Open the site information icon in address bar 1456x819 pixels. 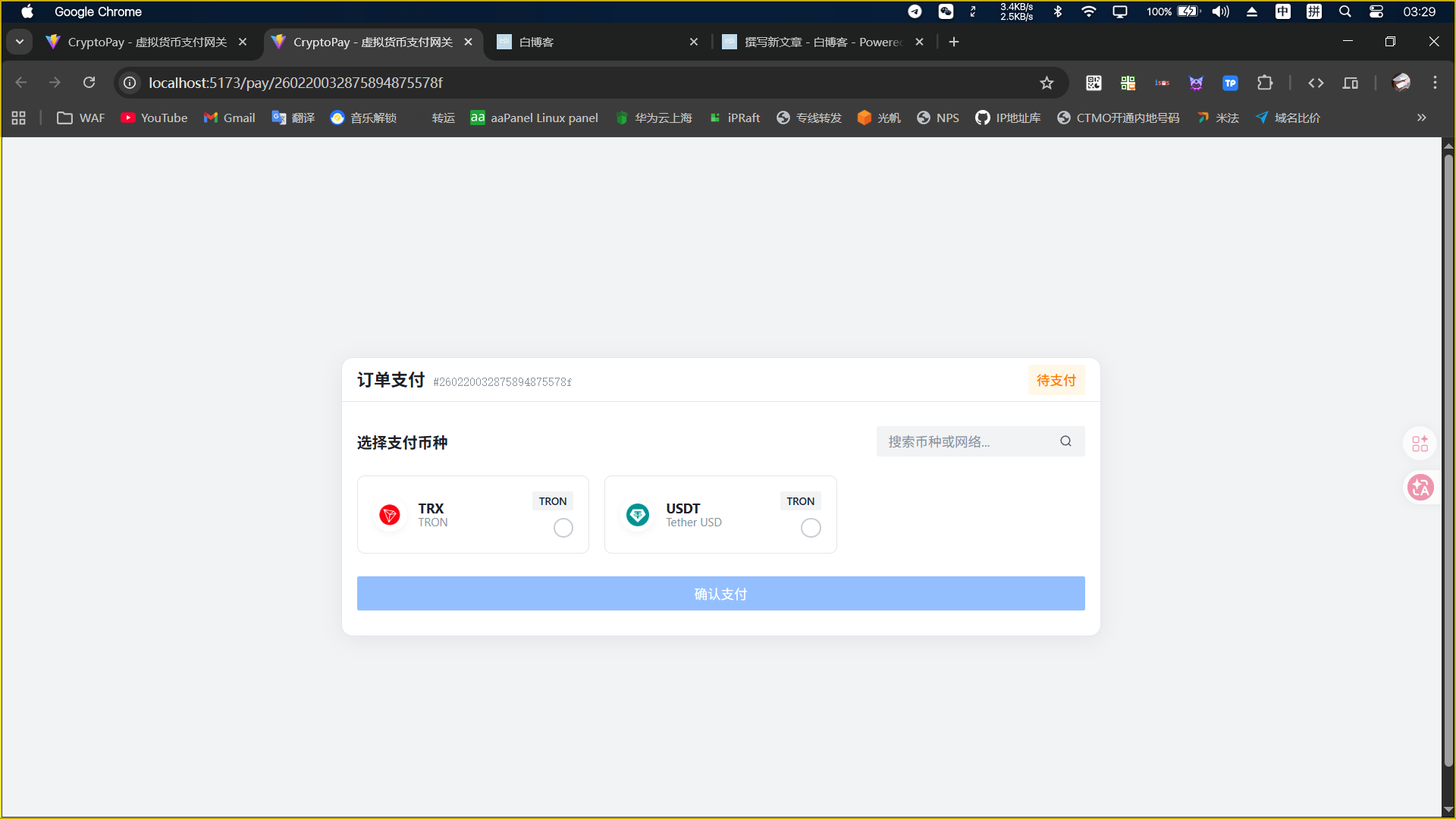coord(130,83)
